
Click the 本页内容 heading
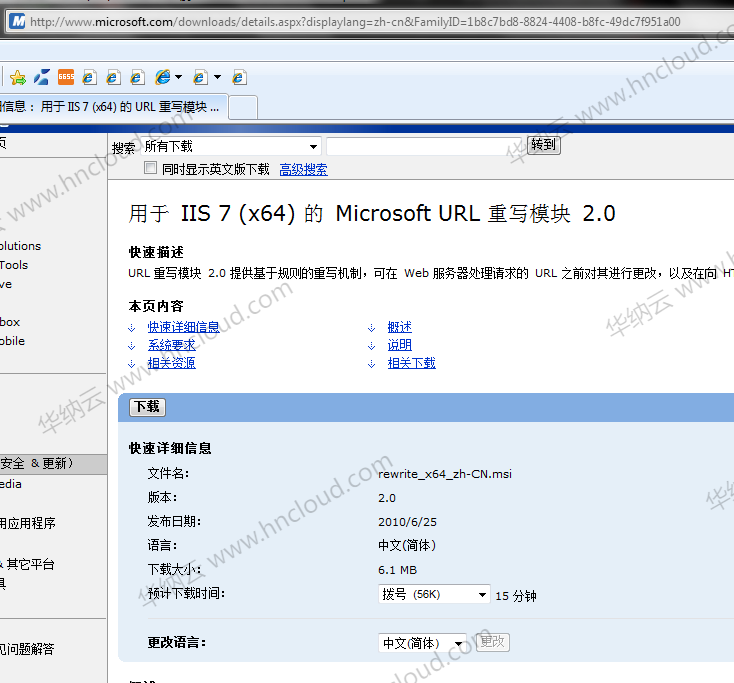click(x=156, y=306)
